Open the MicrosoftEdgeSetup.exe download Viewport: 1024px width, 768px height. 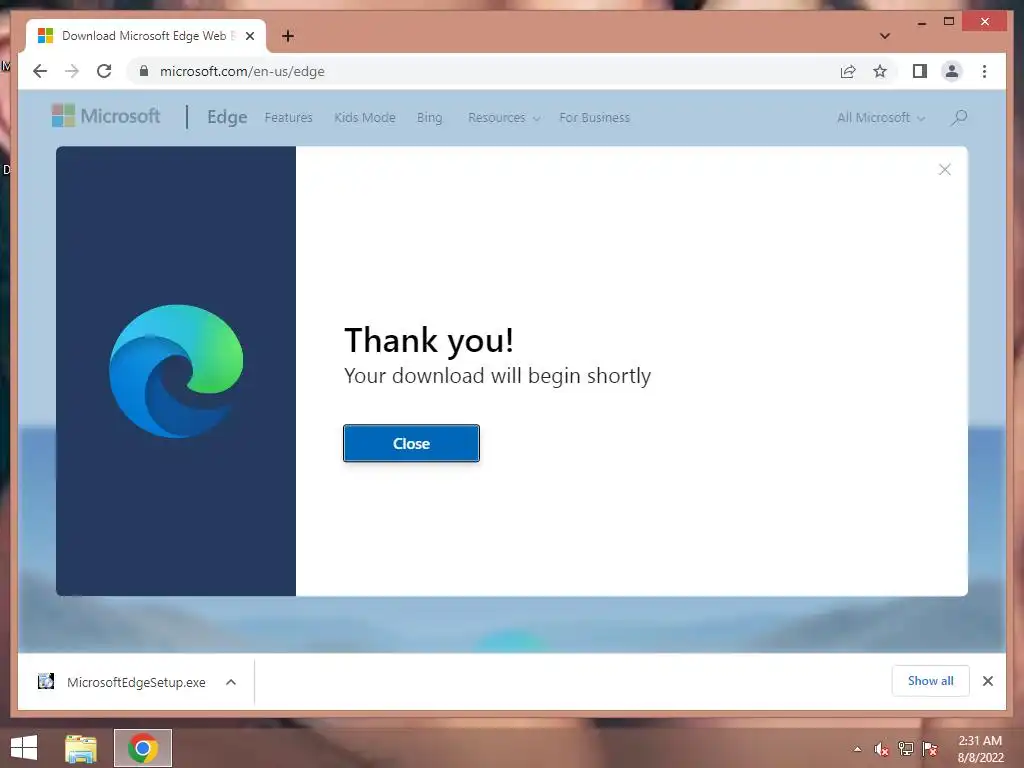(x=136, y=682)
